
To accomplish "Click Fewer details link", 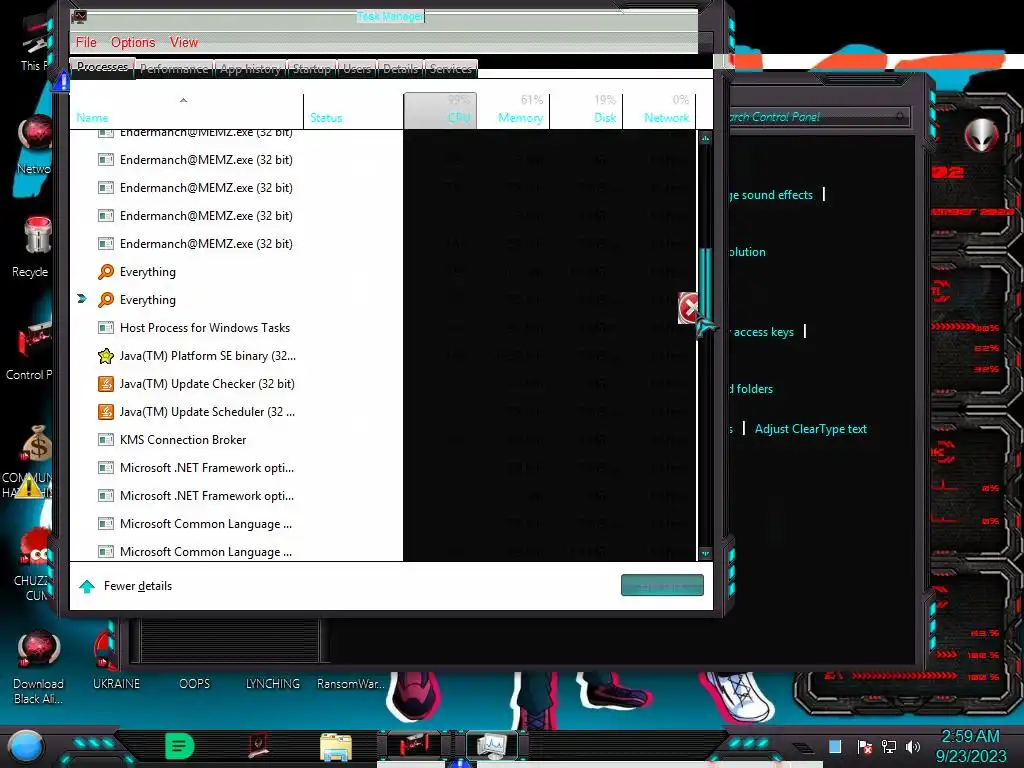I will 138,586.
